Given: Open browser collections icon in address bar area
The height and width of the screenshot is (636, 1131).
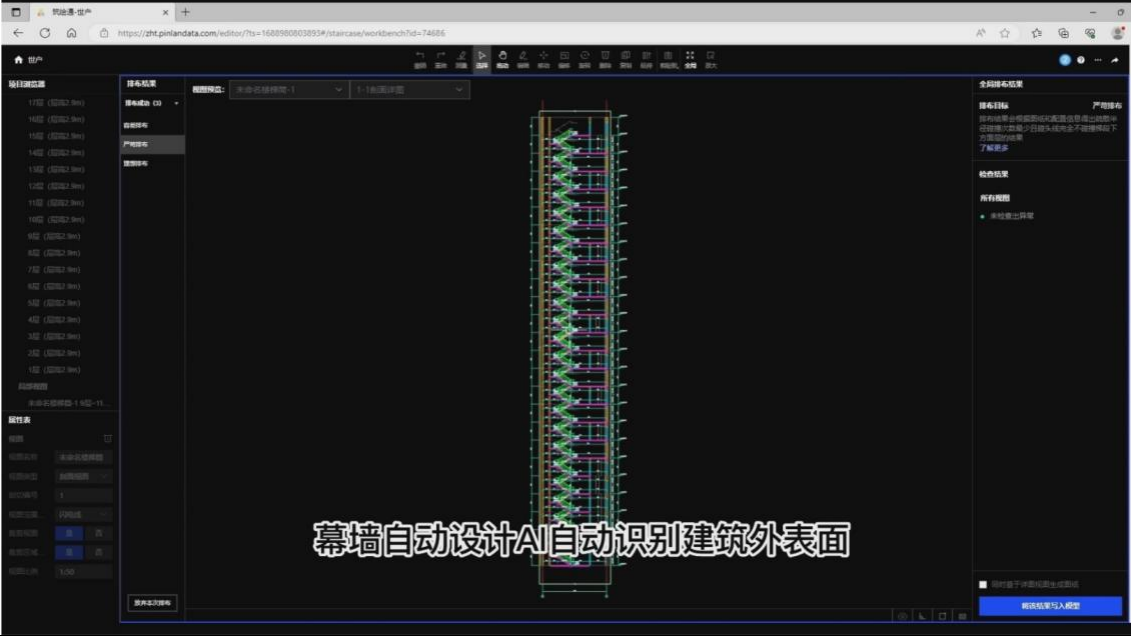Looking at the screenshot, I should [1063, 33].
